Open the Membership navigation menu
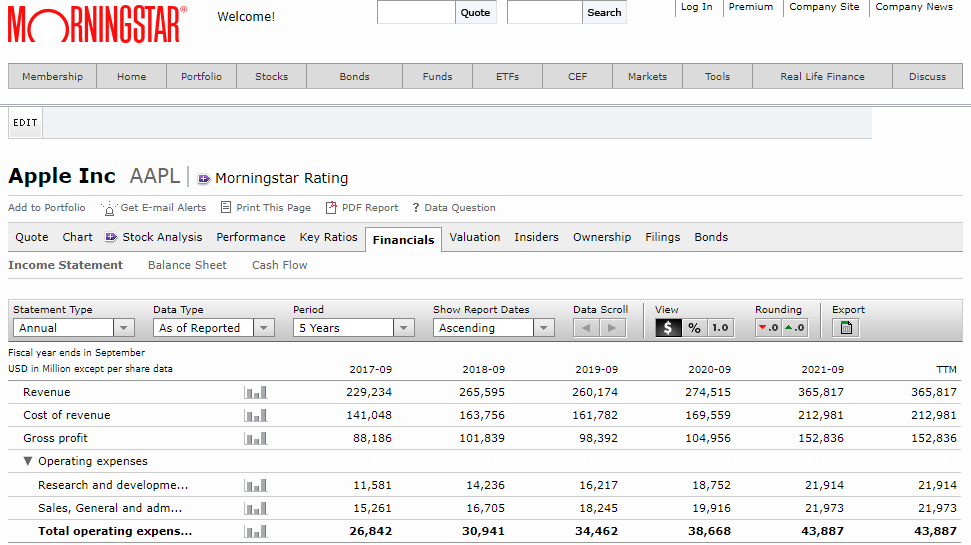Viewport: 971px width, 545px height. click(x=53, y=76)
